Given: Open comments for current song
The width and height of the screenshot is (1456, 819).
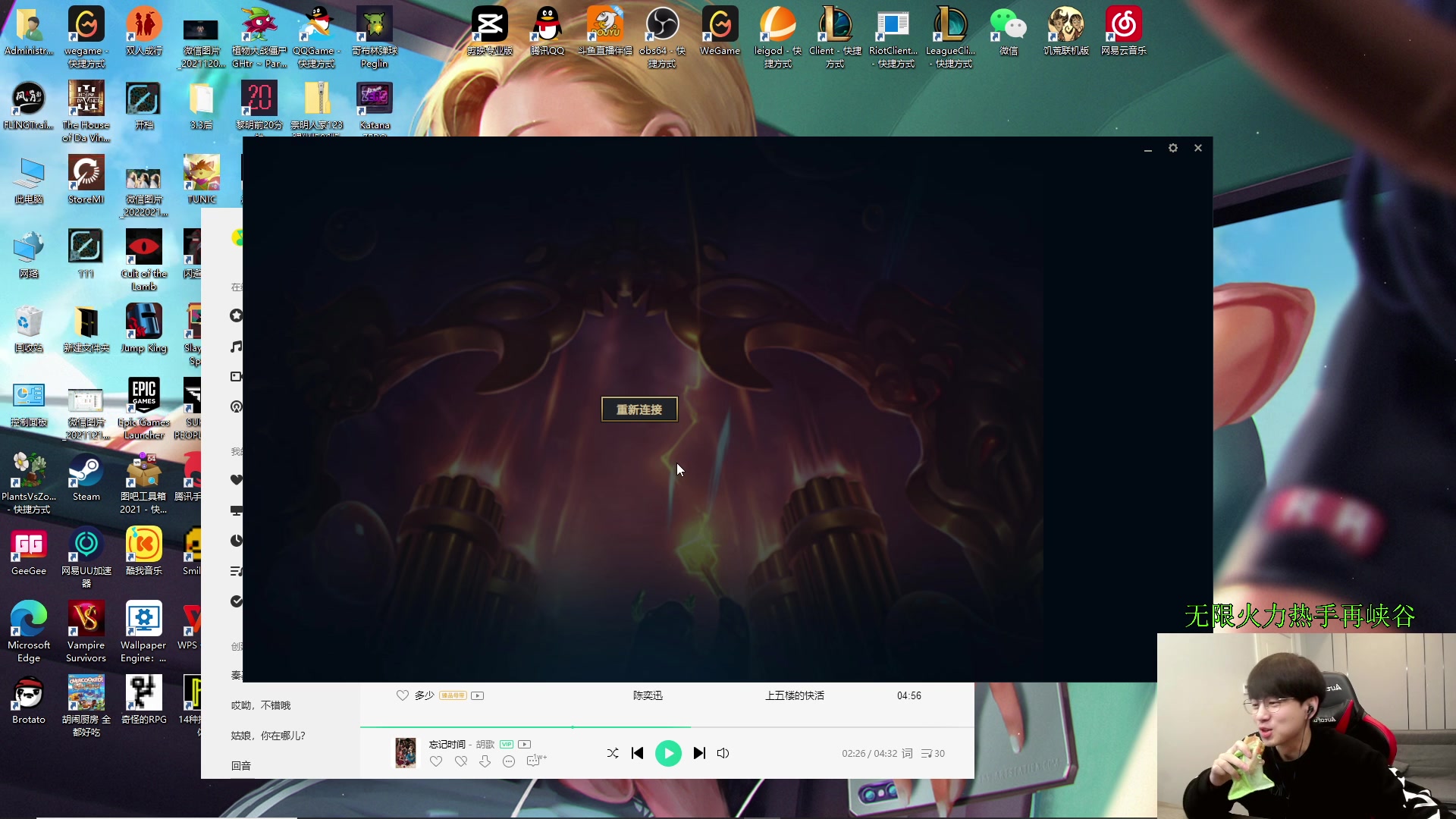Looking at the screenshot, I should 535,761.
